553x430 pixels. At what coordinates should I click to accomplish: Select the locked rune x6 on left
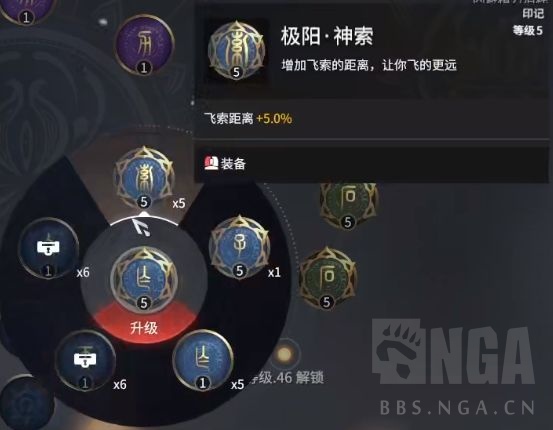pyautogui.click(x=48, y=248)
